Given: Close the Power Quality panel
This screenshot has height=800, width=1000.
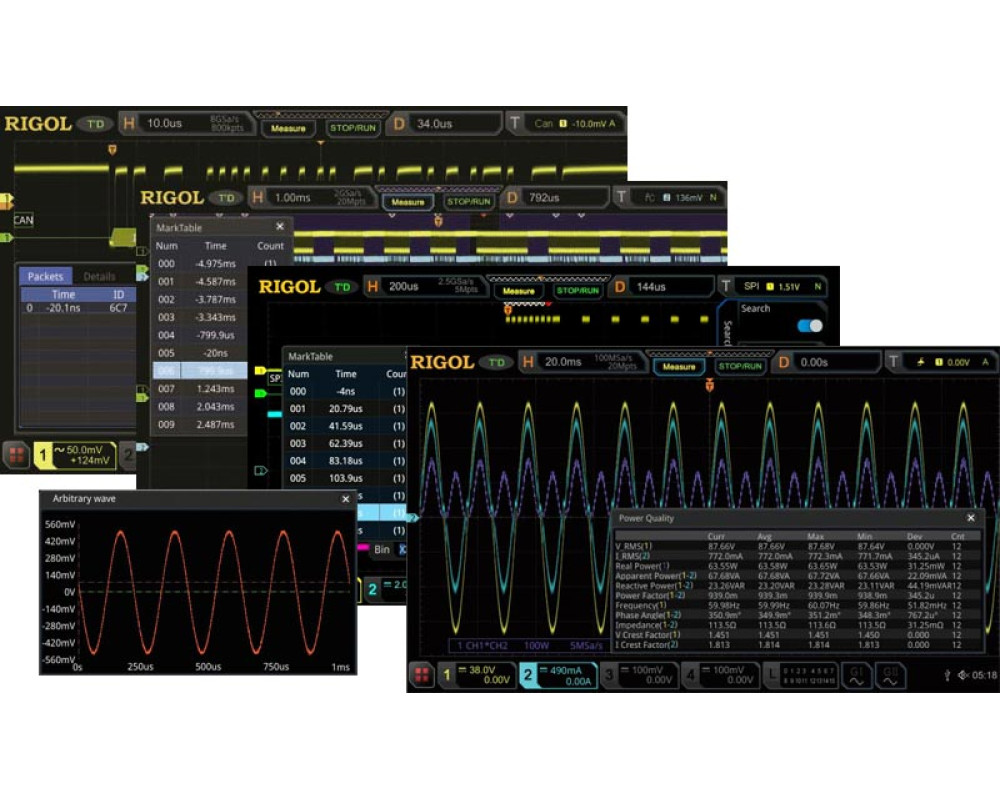Looking at the screenshot, I should pyautogui.click(x=970, y=518).
